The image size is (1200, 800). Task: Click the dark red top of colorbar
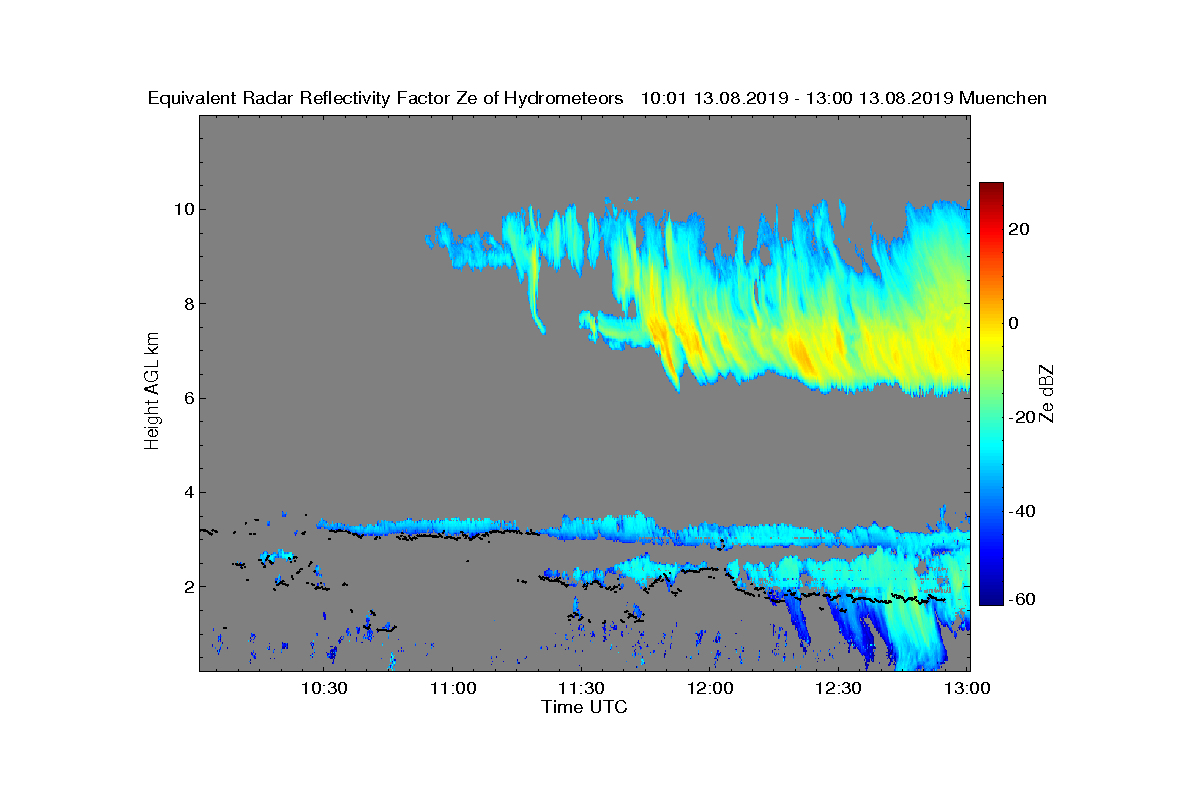[x=991, y=188]
